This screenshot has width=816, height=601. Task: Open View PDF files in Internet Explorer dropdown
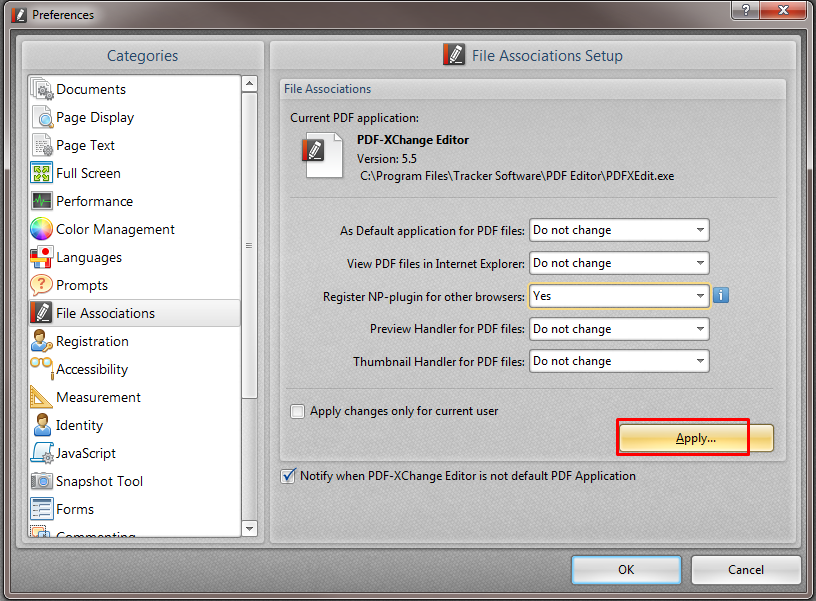[x=619, y=263]
